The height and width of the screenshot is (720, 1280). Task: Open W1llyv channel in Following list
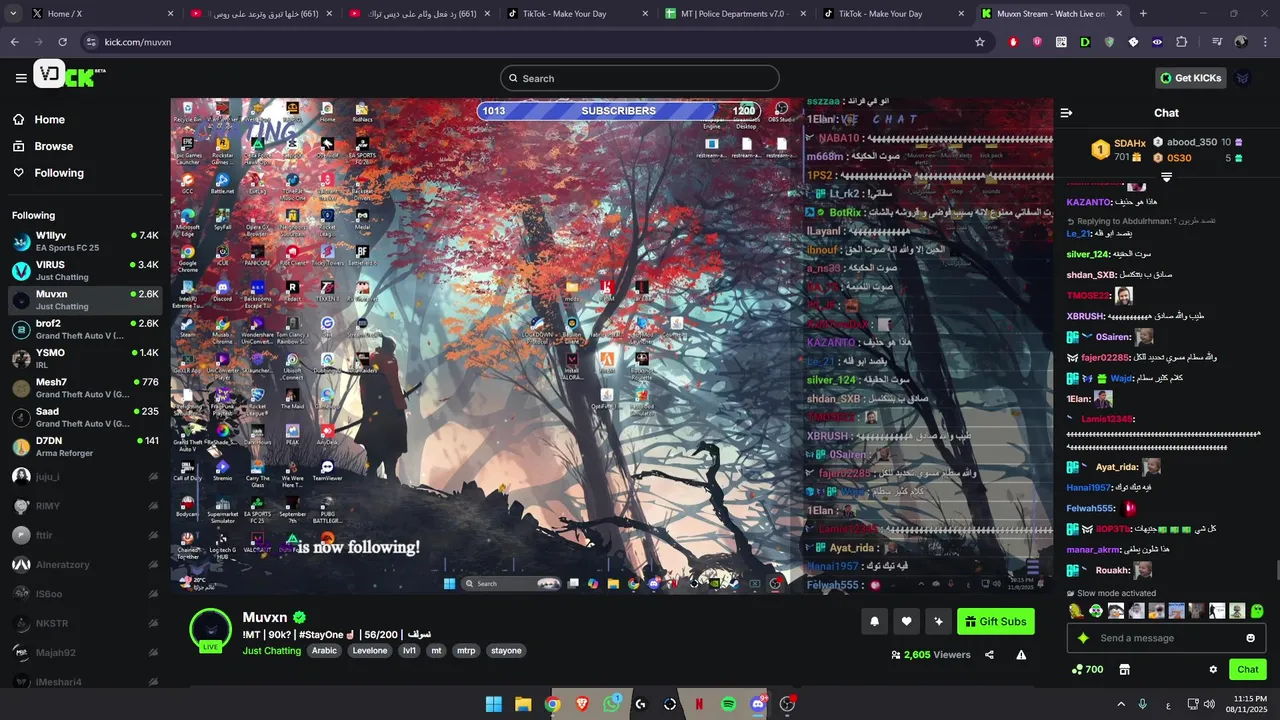pos(85,241)
